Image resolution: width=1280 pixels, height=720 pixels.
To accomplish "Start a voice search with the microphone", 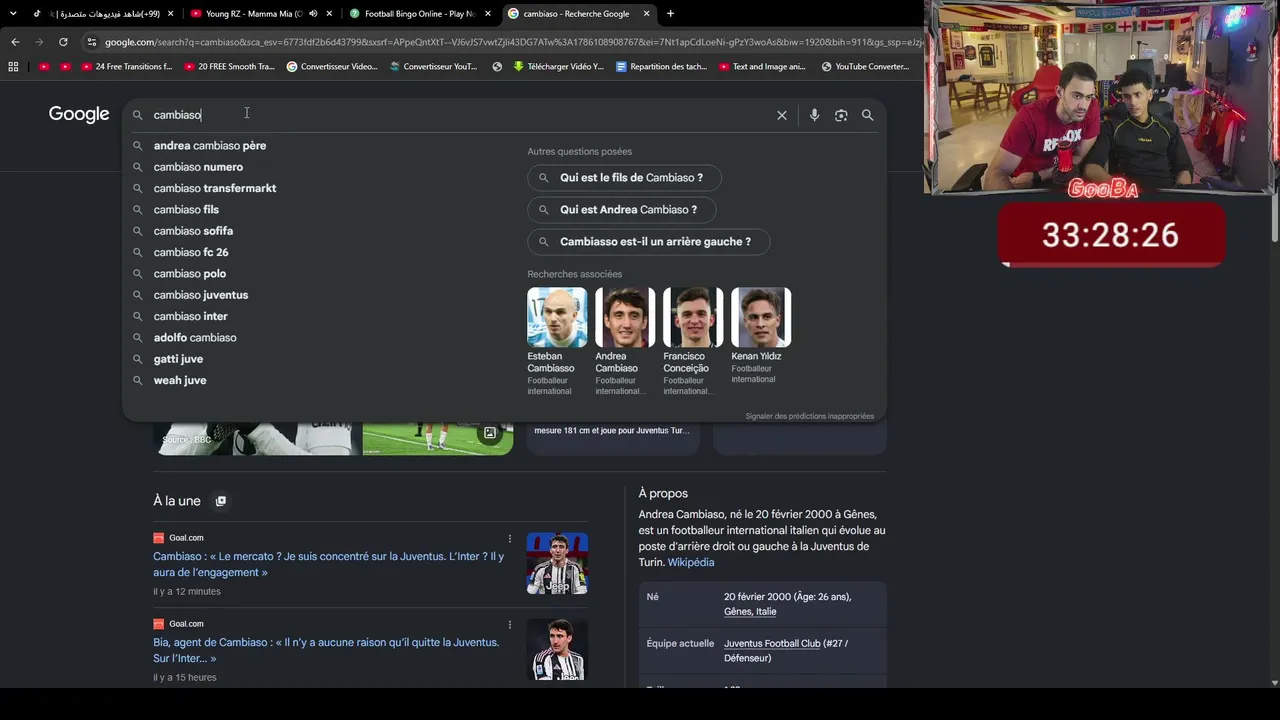I will [814, 115].
